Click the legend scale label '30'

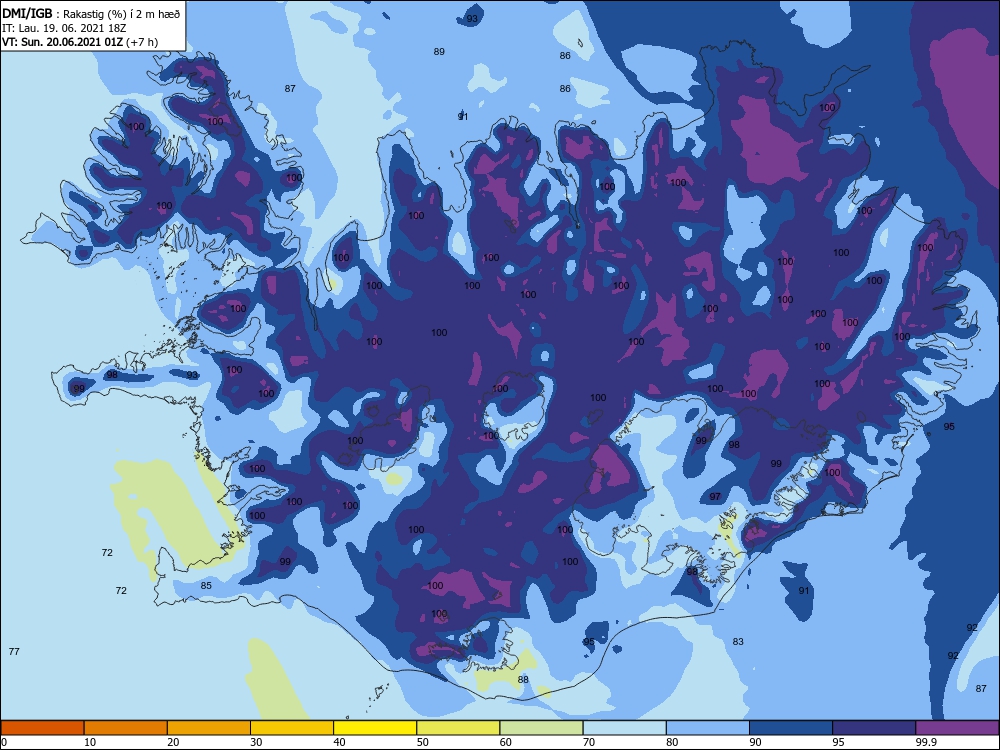point(256,742)
